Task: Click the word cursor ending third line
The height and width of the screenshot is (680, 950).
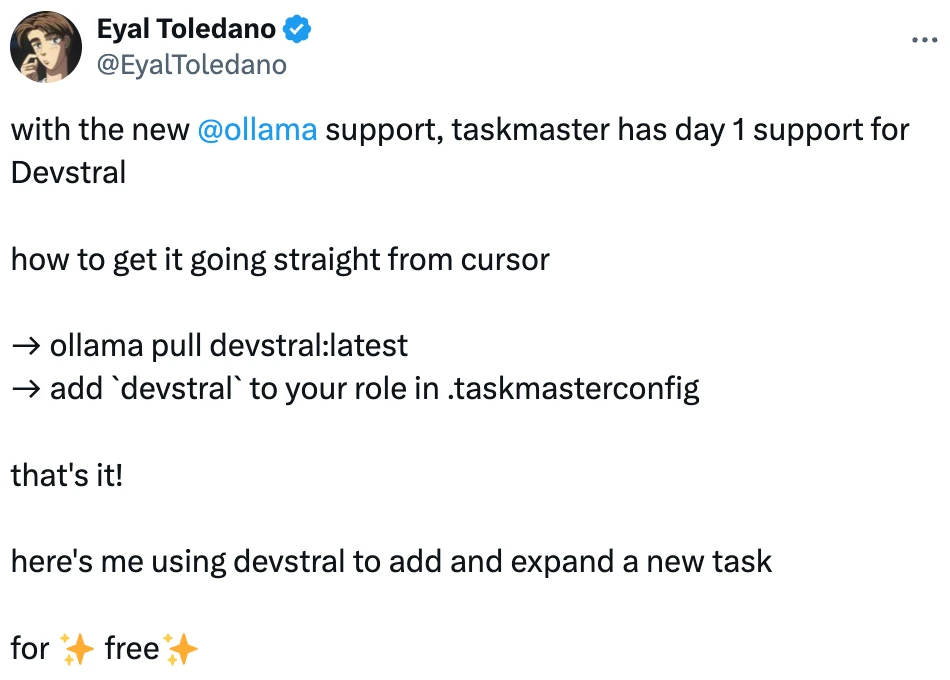Action: pyautogui.click(x=505, y=260)
